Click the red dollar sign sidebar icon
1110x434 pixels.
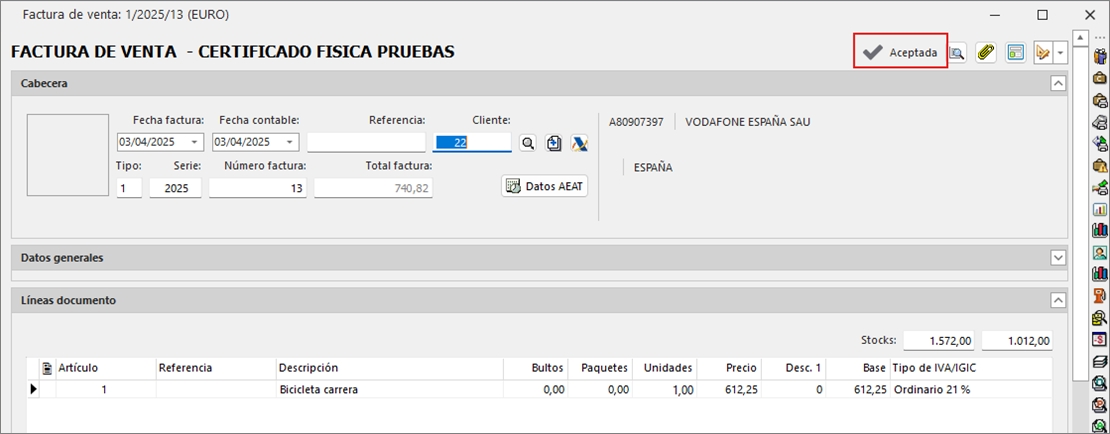1099,340
